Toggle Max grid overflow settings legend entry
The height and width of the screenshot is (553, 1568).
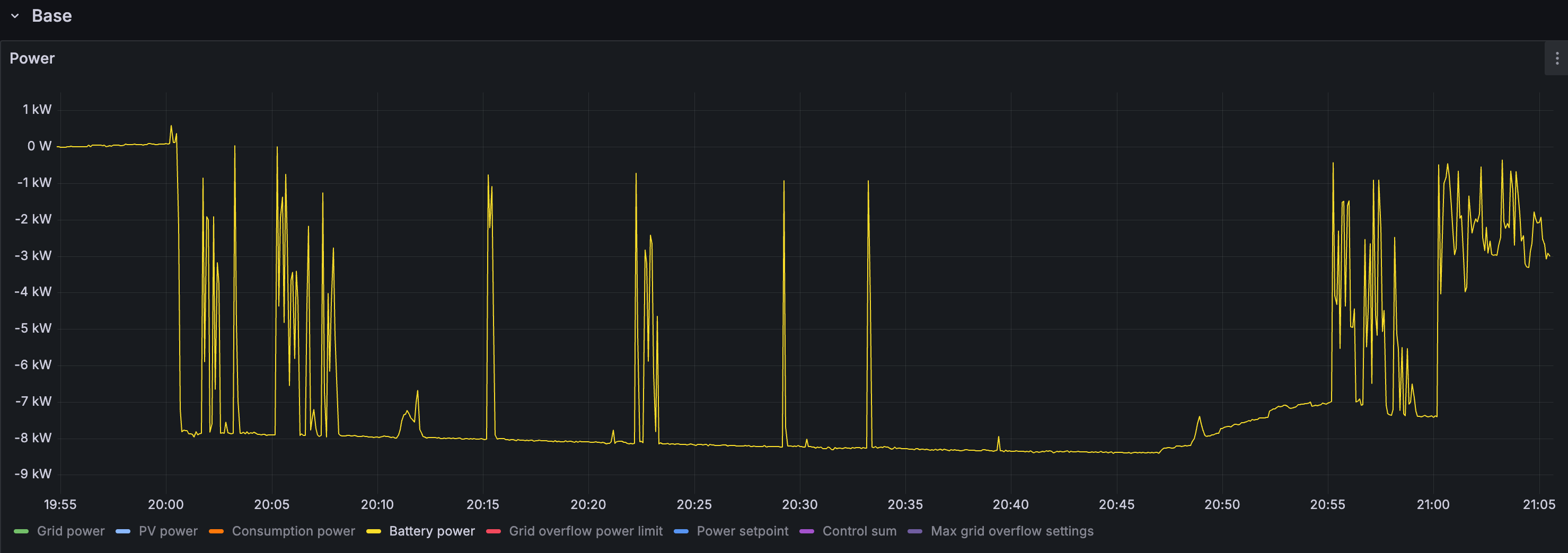tap(1012, 531)
